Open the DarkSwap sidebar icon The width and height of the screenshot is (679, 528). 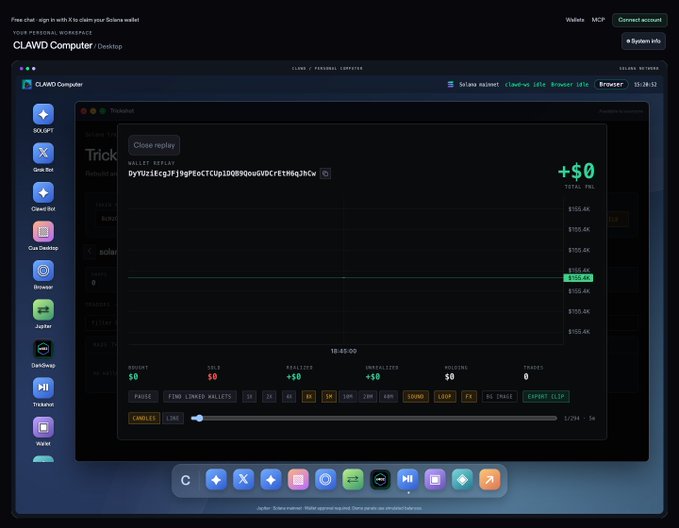click(43, 349)
